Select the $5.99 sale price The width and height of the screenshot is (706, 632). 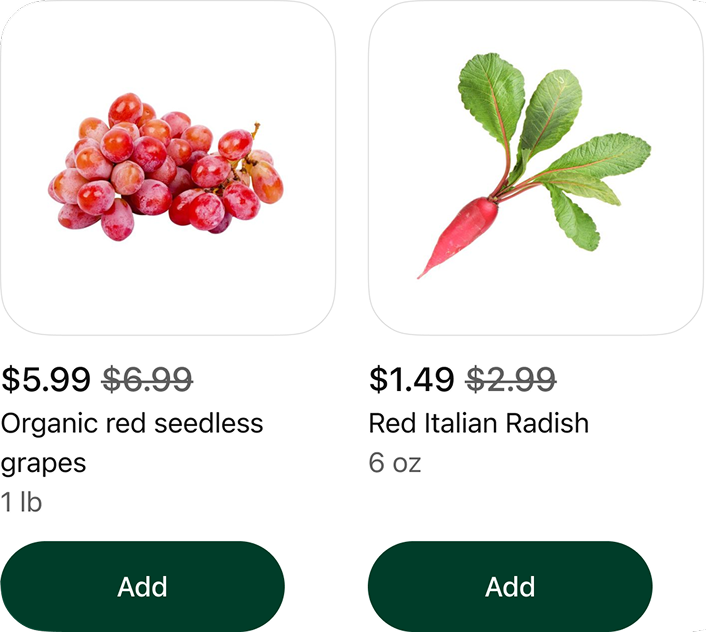(x=46, y=380)
